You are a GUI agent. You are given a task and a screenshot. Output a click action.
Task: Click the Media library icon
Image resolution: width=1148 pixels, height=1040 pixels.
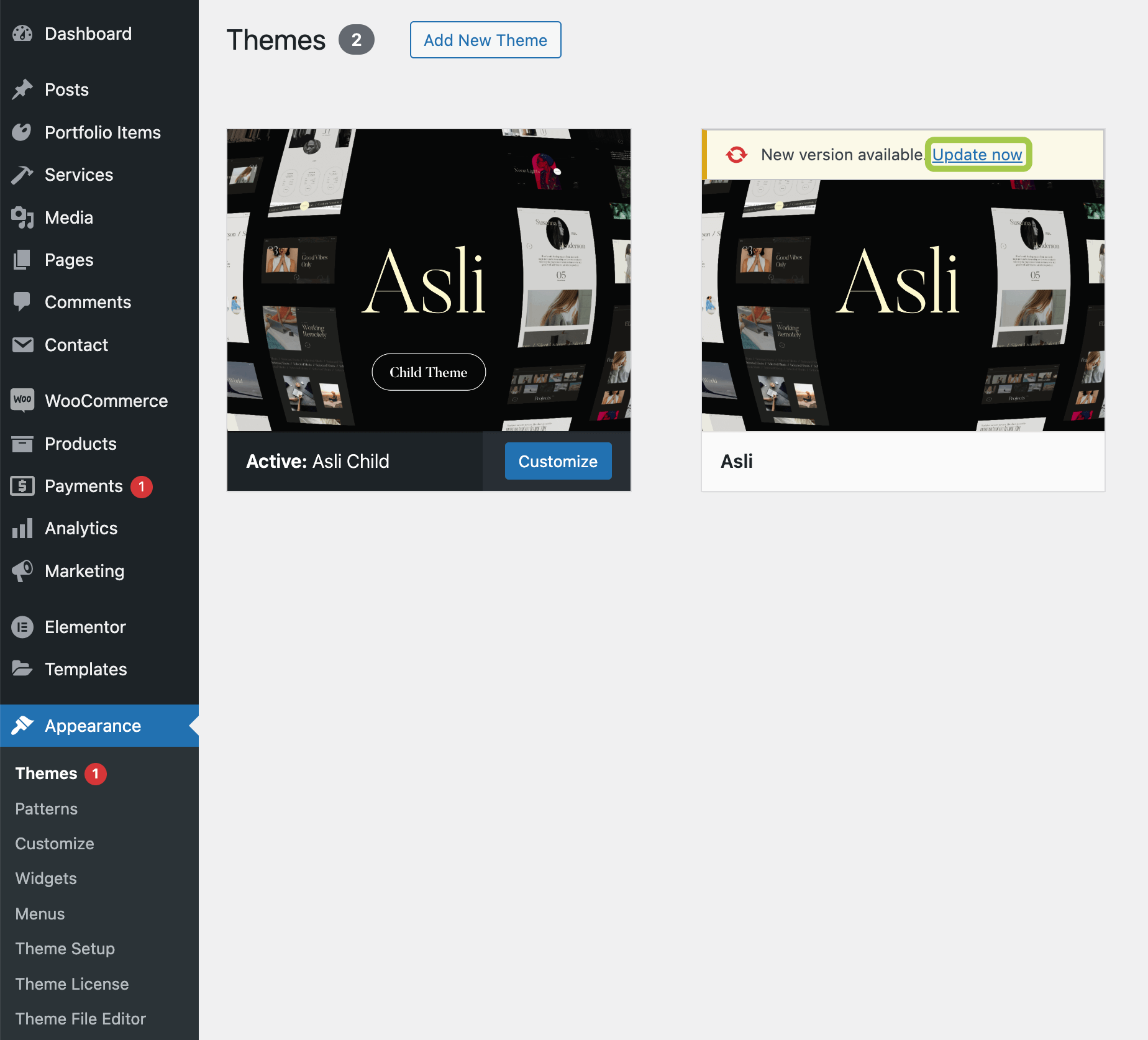(22, 217)
